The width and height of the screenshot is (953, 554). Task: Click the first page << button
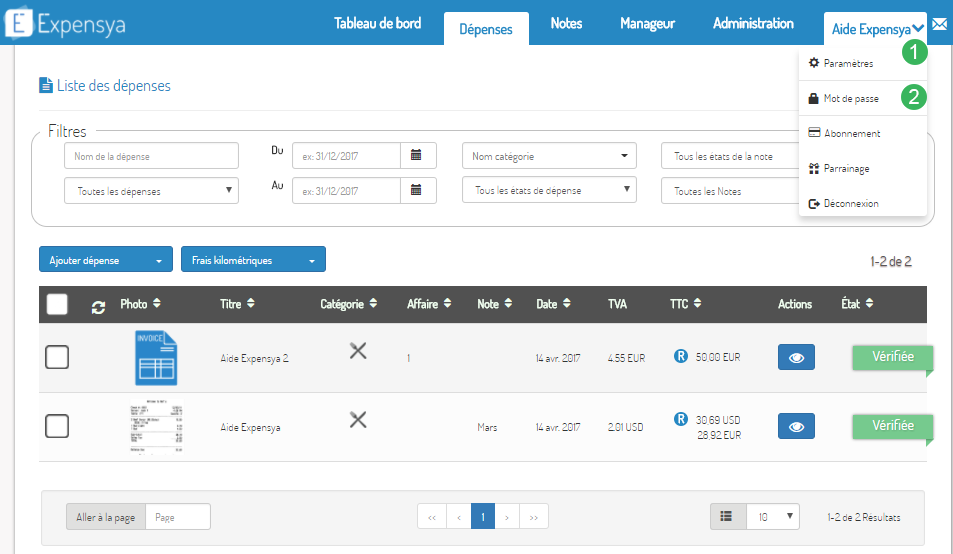tap(432, 516)
